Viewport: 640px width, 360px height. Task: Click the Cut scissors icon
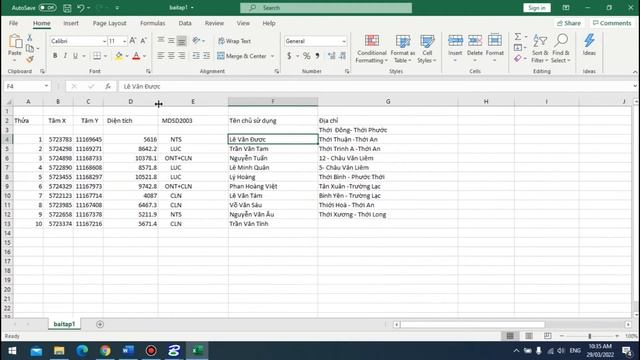[x=29, y=38]
